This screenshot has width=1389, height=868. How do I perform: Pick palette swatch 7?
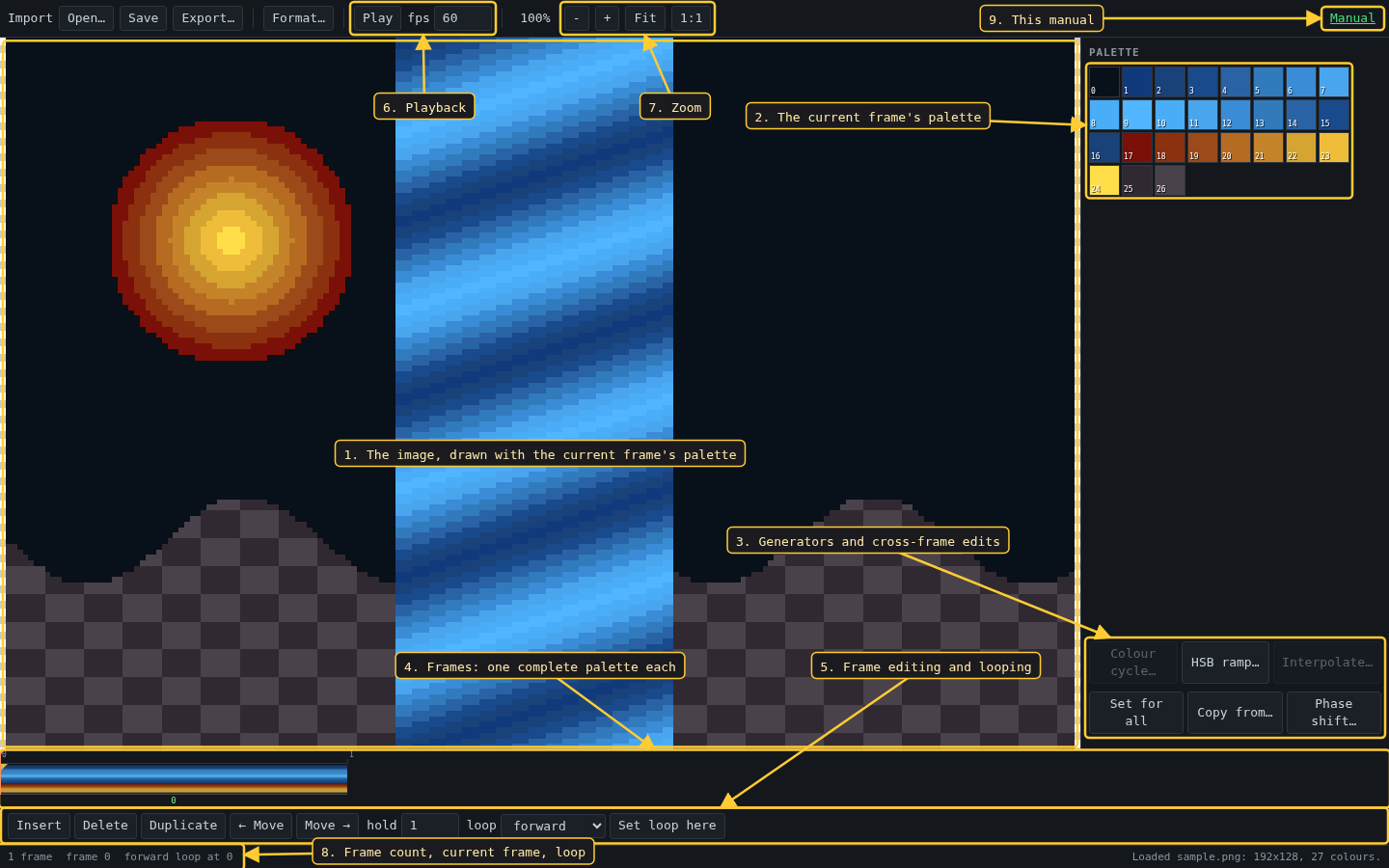[1334, 82]
